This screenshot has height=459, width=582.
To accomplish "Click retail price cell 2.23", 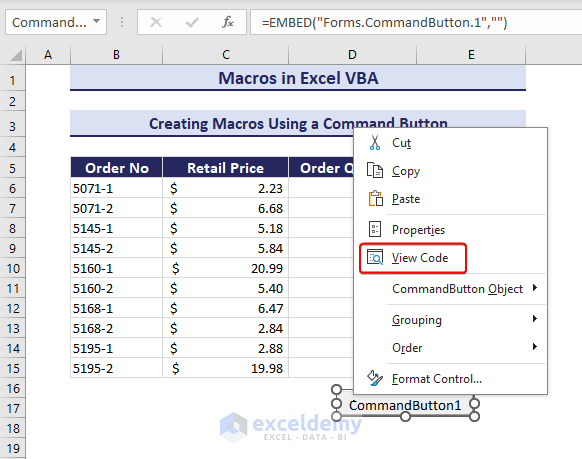I will [x=225, y=188].
